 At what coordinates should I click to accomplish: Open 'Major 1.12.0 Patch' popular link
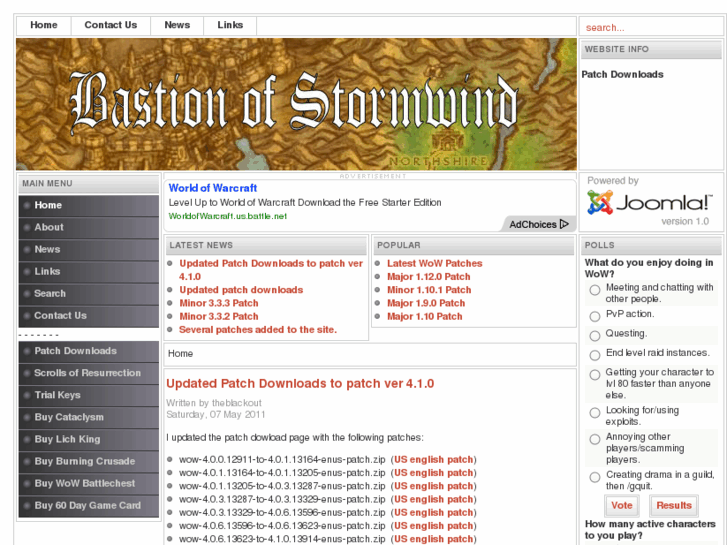[428, 277]
